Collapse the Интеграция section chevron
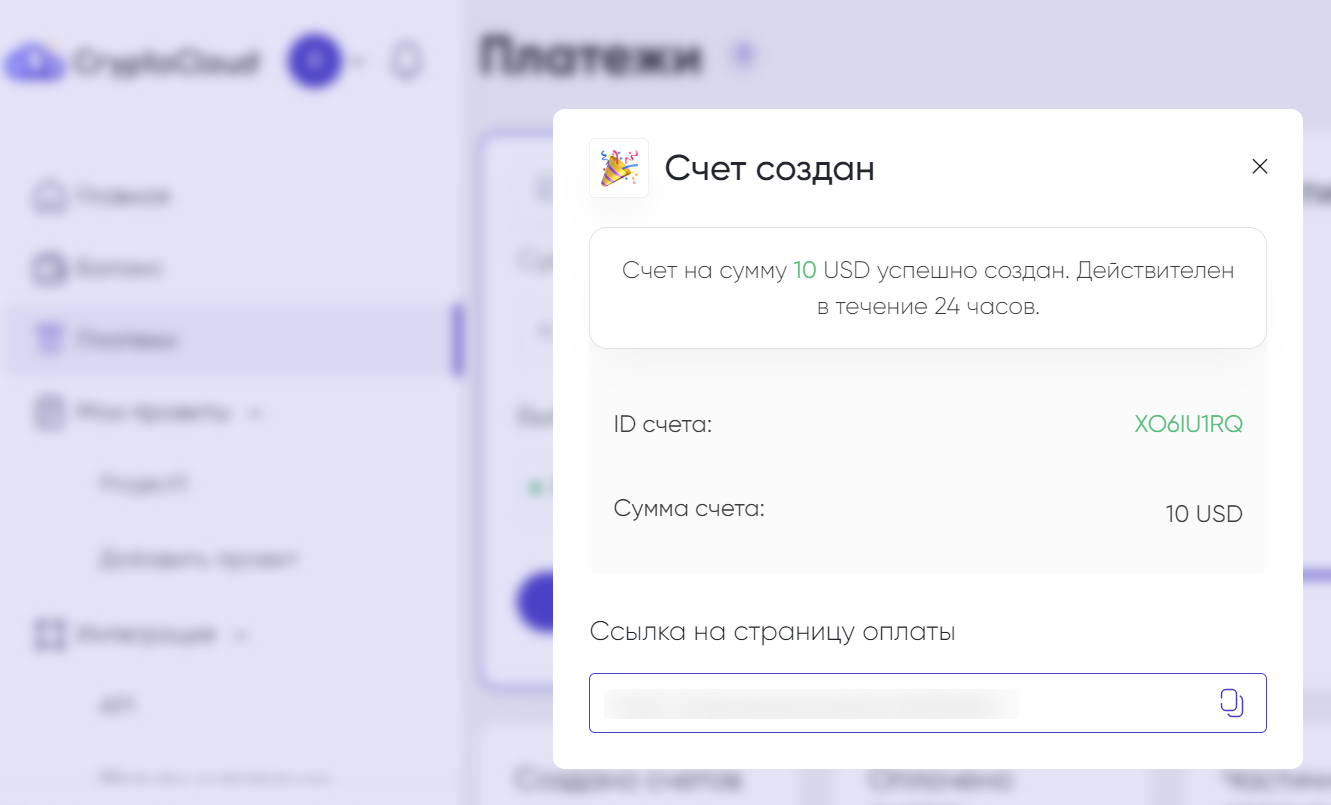Screen dimensions: 1331x805 240,634
